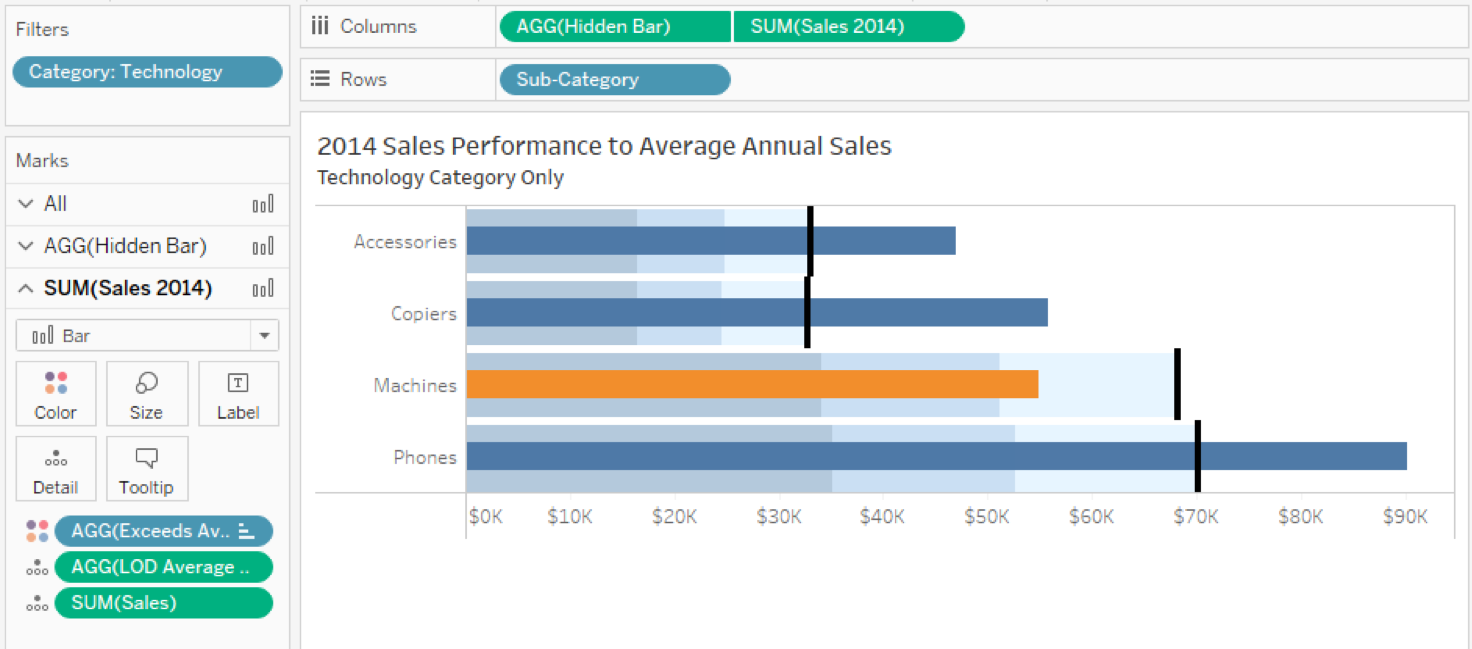
Task: Click the color dots icon beside AGG(Exceeds Av..)
Action: [x=36, y=531]
